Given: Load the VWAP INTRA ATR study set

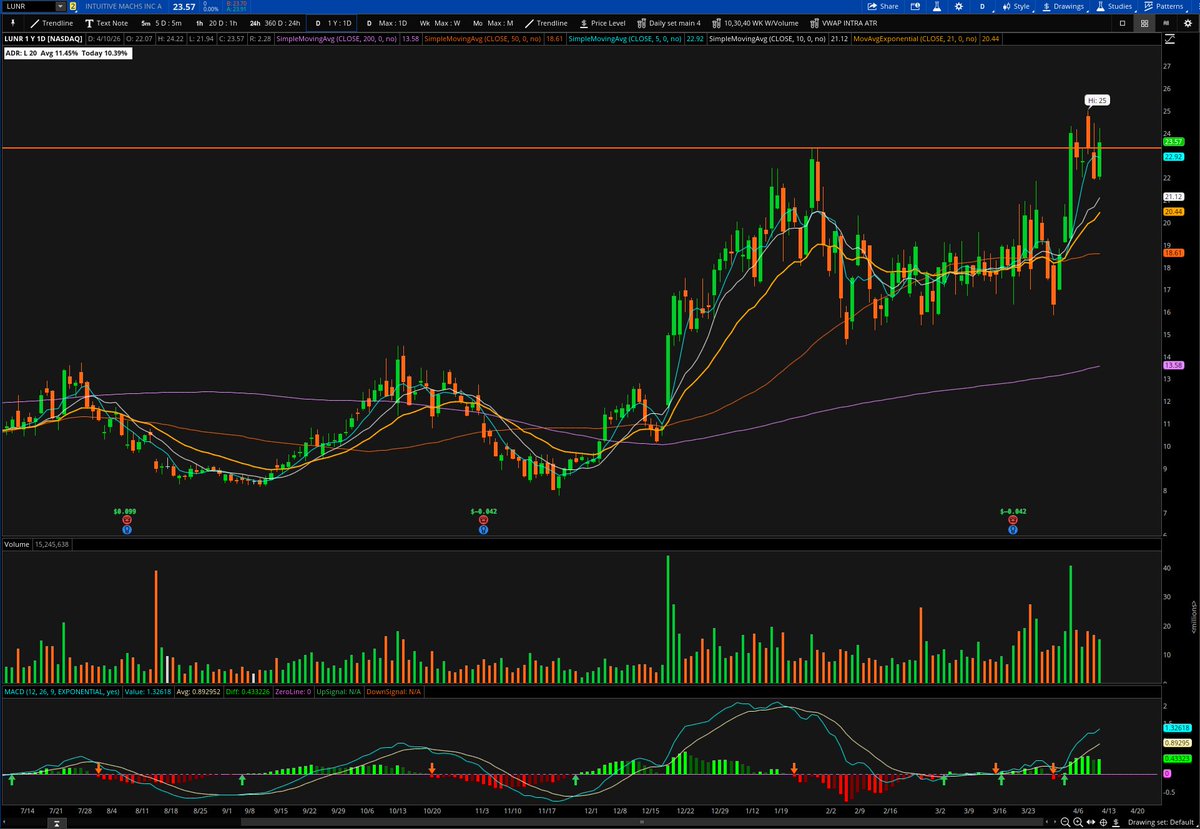Looking at the screenshot, I should (844, 22).
